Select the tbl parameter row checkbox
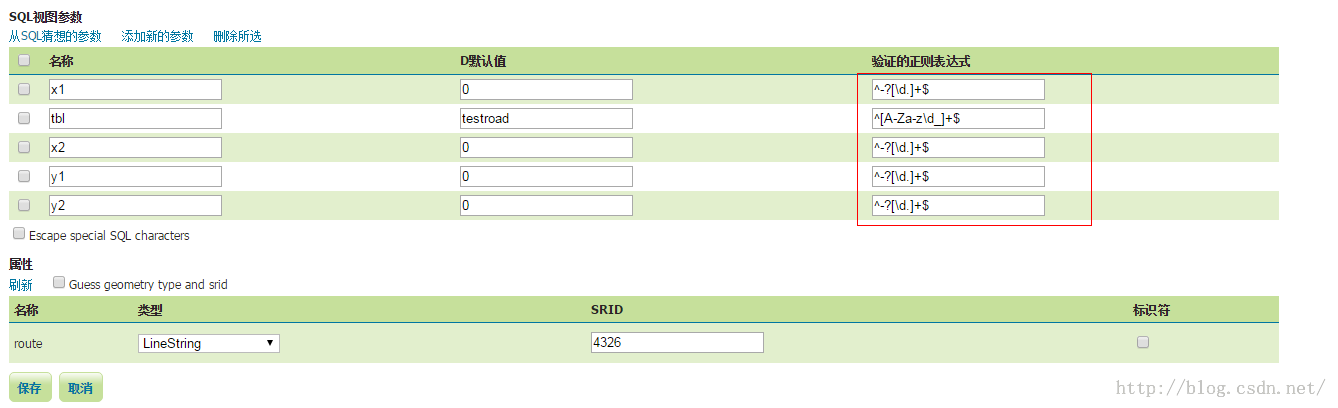 (x=24, y=118)
